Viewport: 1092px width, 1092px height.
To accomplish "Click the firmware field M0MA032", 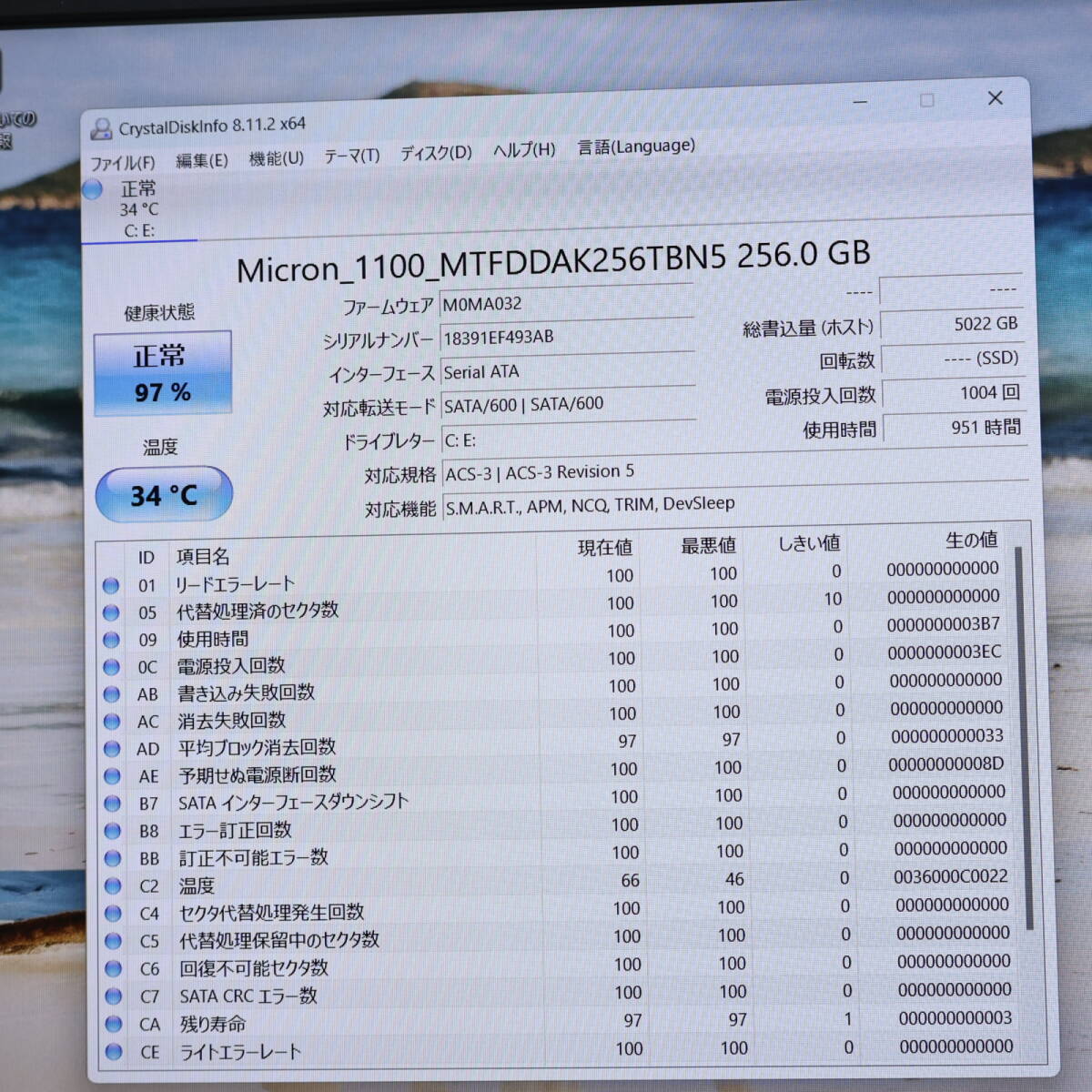I will pos(566,303).
